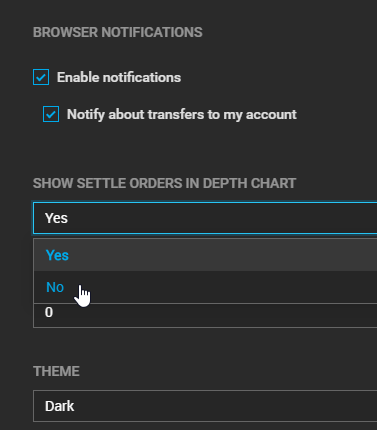Click the checkmark icon next to Notify about transfers
The width and height of the screenshot is (377, 430).
click(51, 114)
